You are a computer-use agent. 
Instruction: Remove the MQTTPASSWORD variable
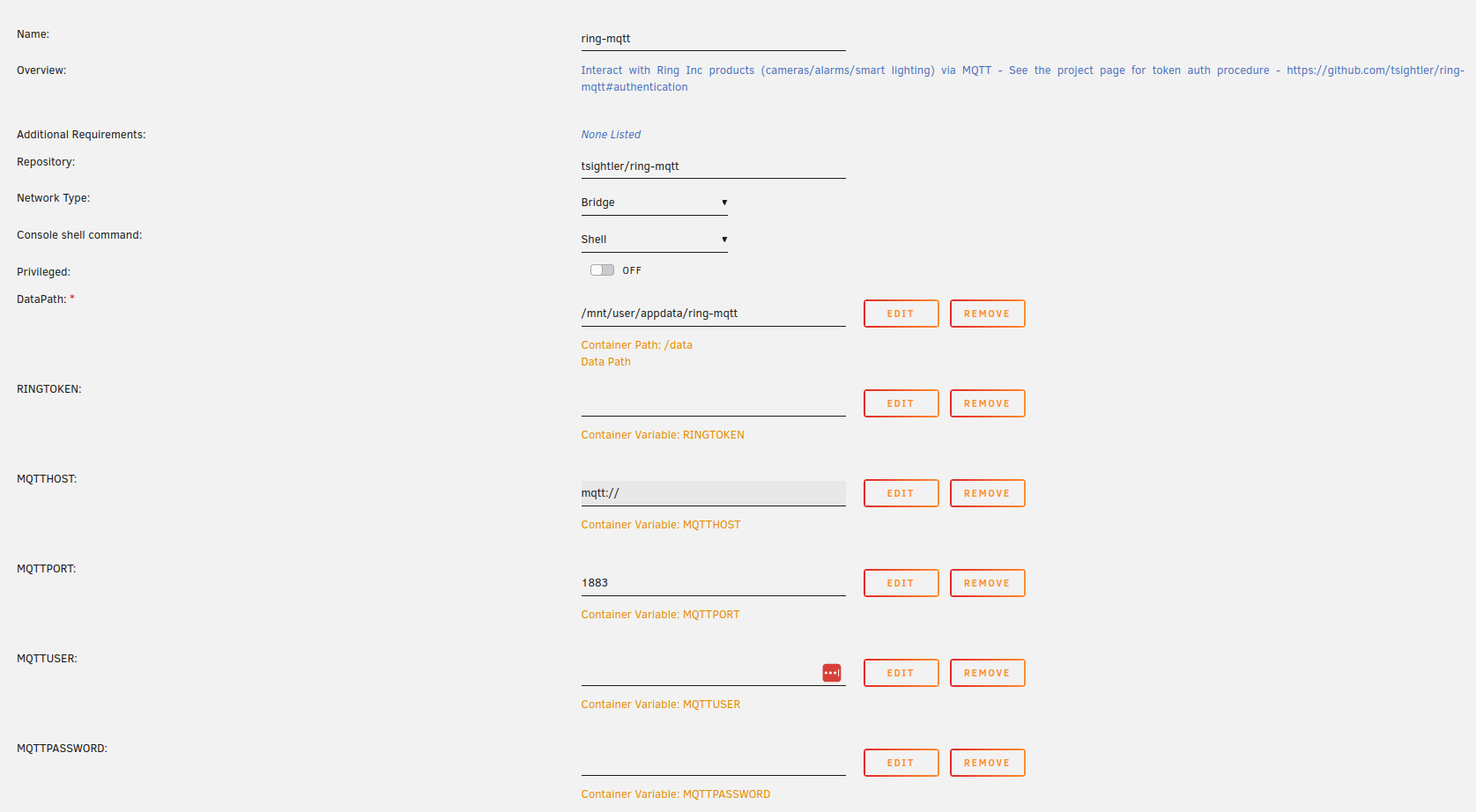point(987,763)
